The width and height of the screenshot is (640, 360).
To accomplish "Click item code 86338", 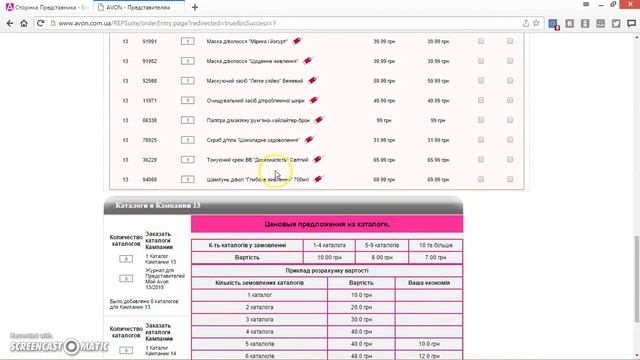I will (x=149, y=120).
